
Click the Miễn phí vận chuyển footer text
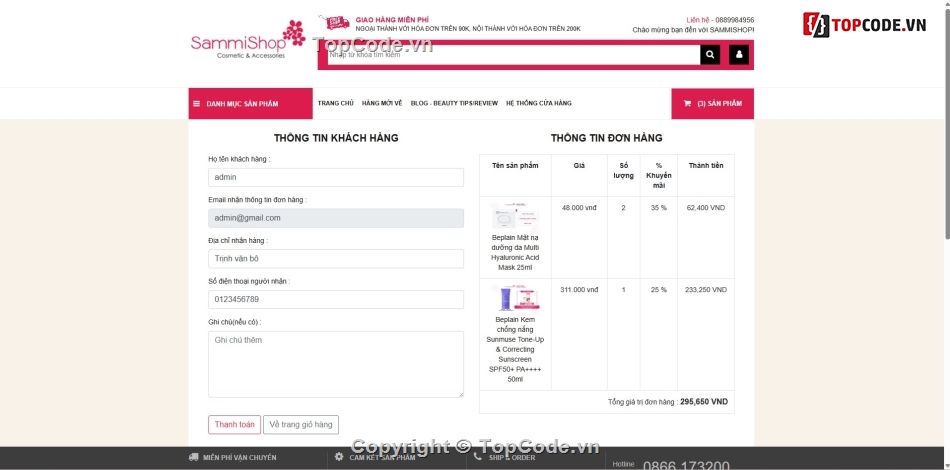240,458
